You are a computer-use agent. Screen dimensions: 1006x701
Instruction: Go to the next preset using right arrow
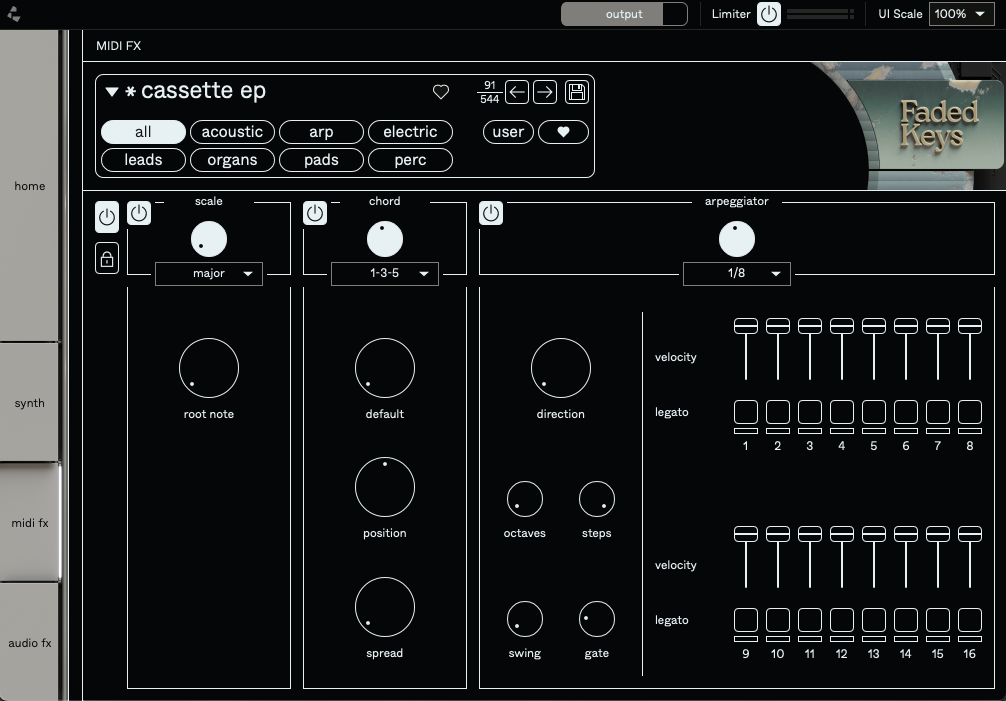tap(545, 92)
